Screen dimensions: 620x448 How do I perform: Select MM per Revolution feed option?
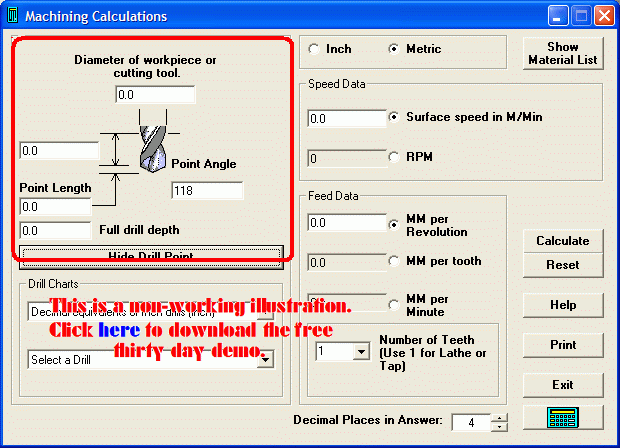point(393,225)
